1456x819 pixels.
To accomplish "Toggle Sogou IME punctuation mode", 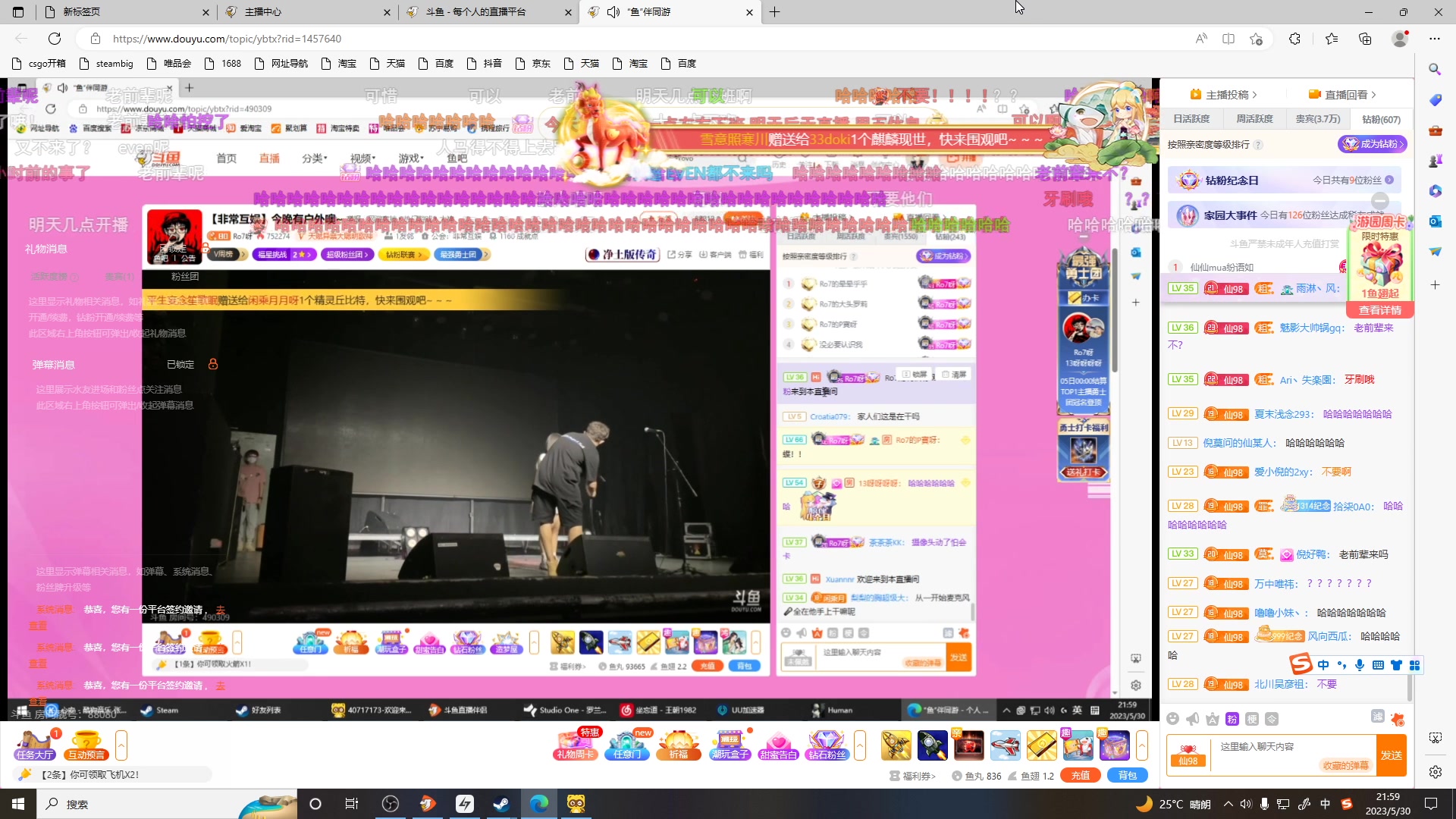I will (x=1341, y=665).
